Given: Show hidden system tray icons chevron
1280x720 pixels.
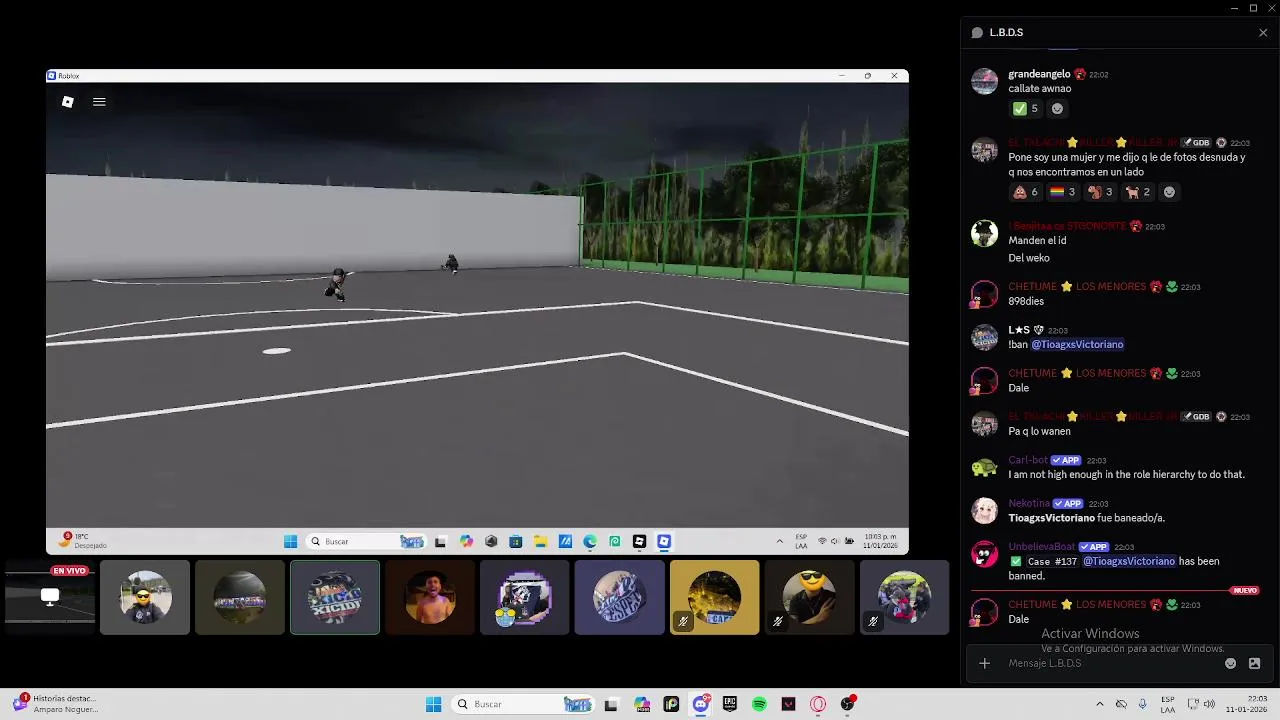Looking at the screenshot, I should point(1100,704).
